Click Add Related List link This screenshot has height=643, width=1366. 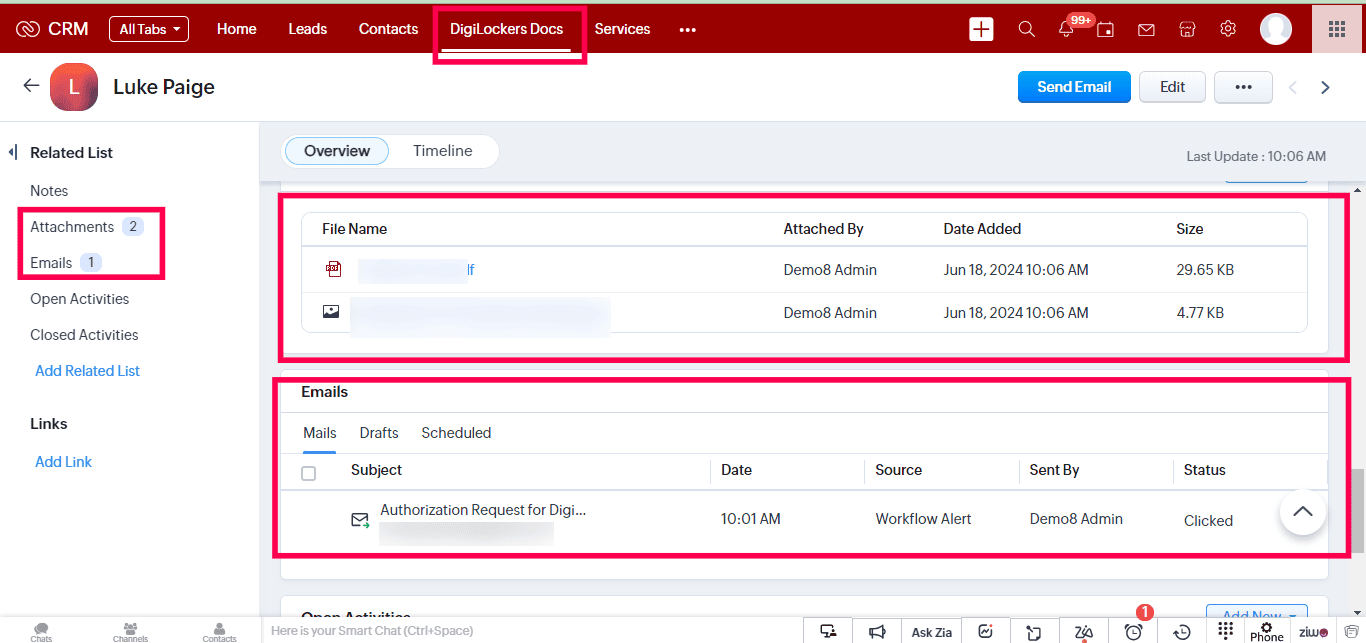pyautogui.click(x=88, y=371)
